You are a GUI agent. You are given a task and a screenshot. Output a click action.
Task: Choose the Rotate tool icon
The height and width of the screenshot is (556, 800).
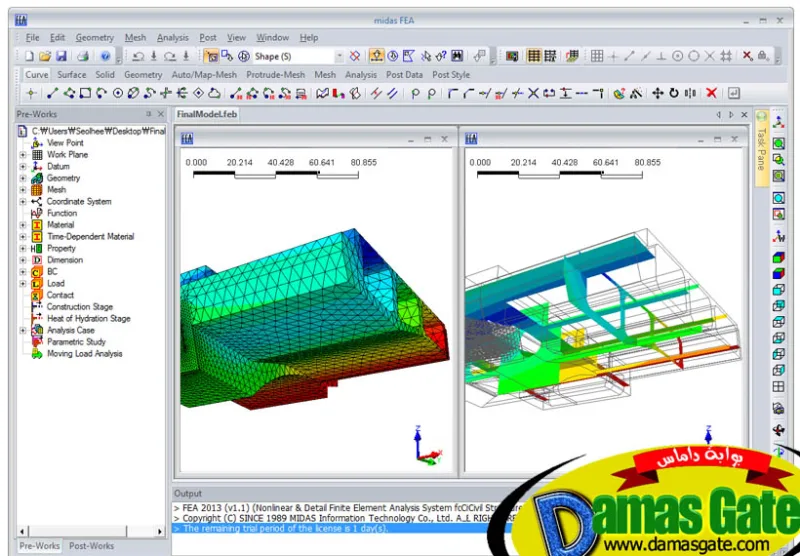pos(674,93)
